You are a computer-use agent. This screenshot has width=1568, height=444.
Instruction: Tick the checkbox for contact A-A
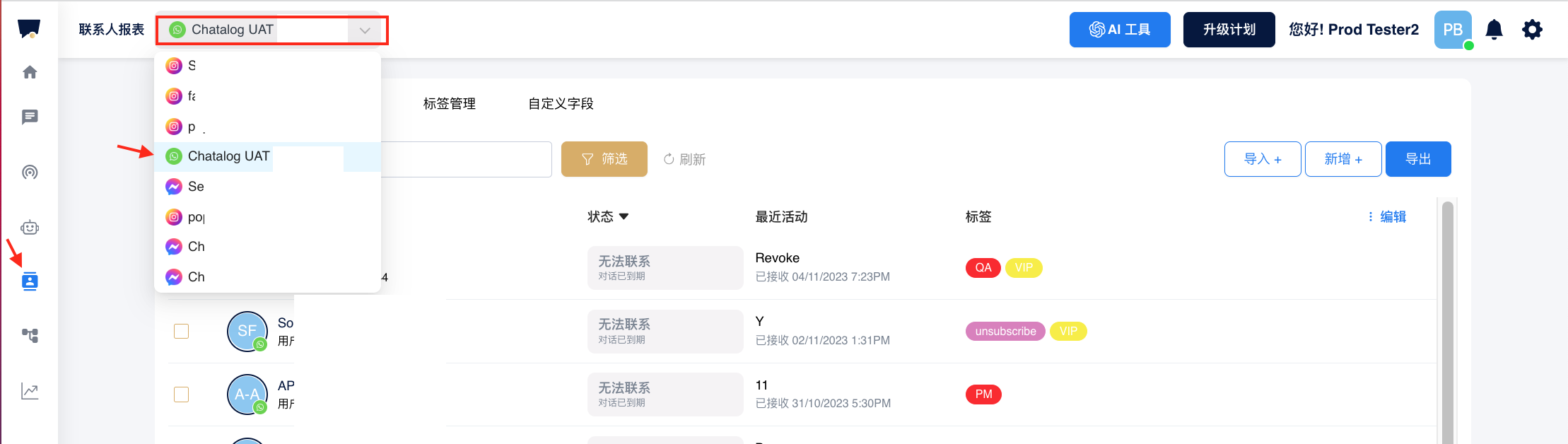click(x=182, y=394)
